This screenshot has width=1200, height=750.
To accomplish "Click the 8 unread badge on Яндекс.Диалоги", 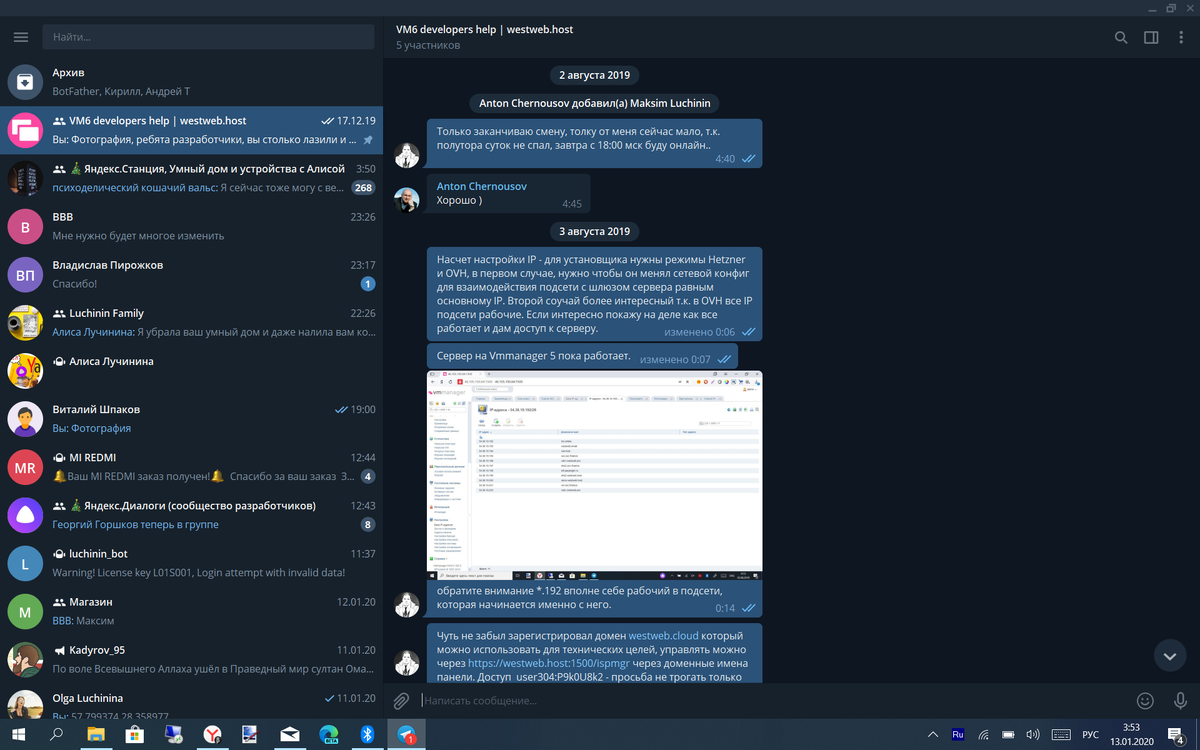I will [368, 524].
